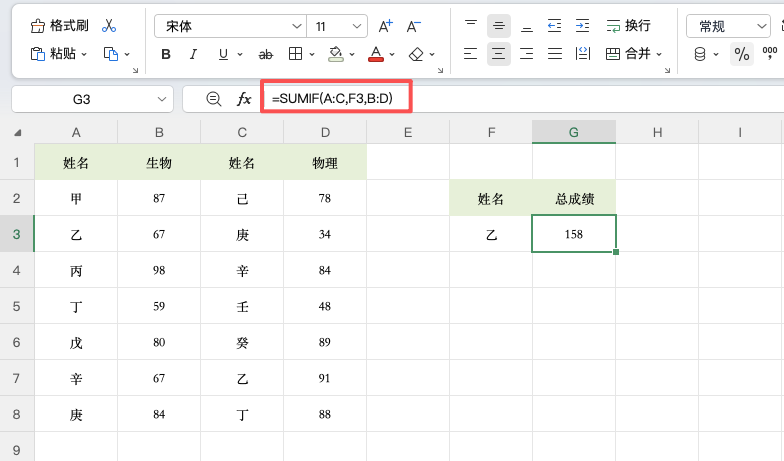Open font settings dialog launcher
784x461 pixels.
pos(440,70)
